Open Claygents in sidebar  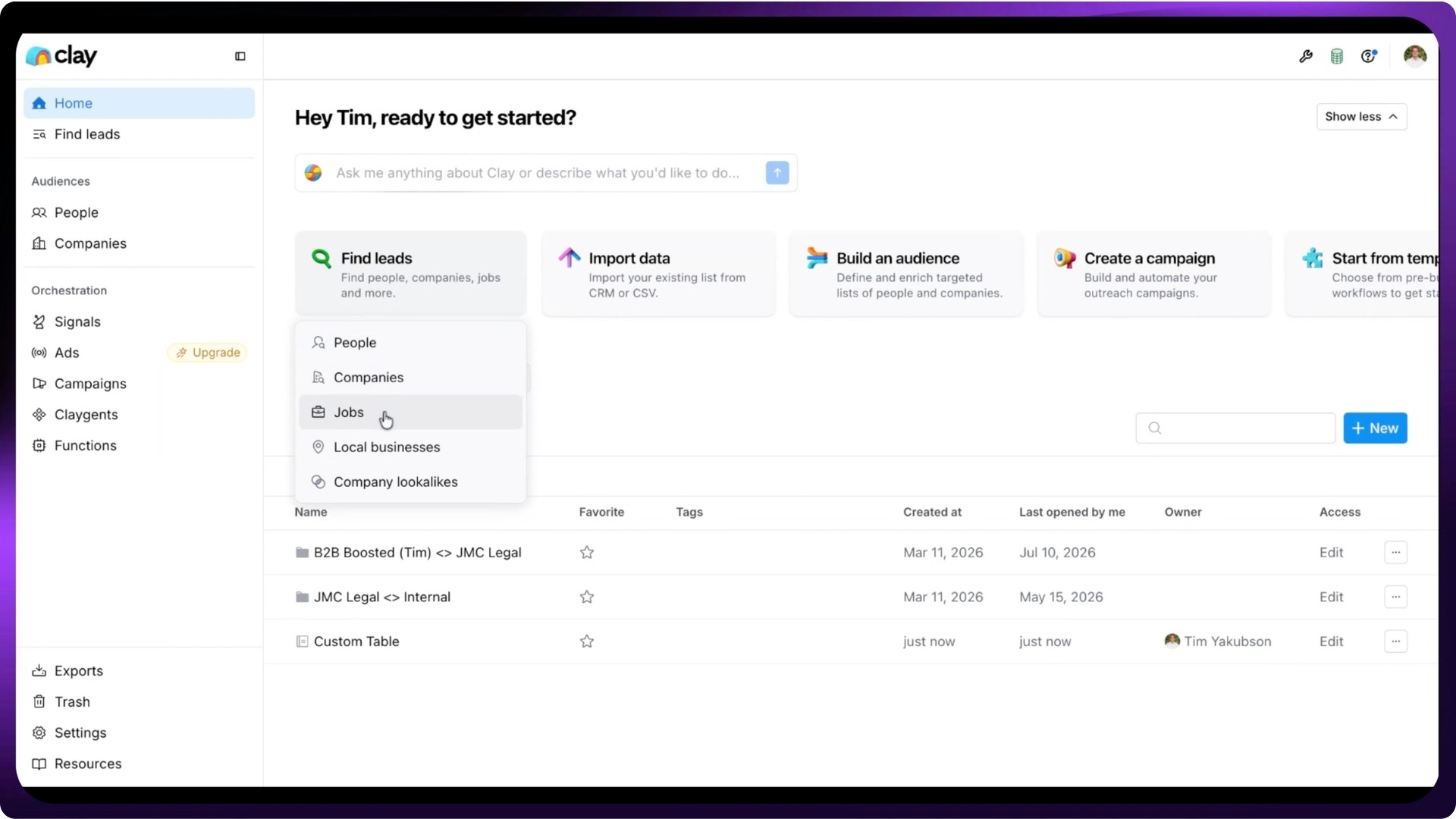(140, 415)
